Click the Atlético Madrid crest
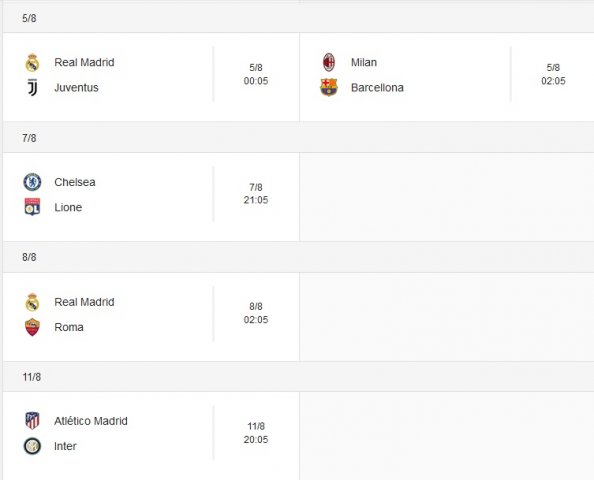The image size is (594, 480). tap(33, 421)
